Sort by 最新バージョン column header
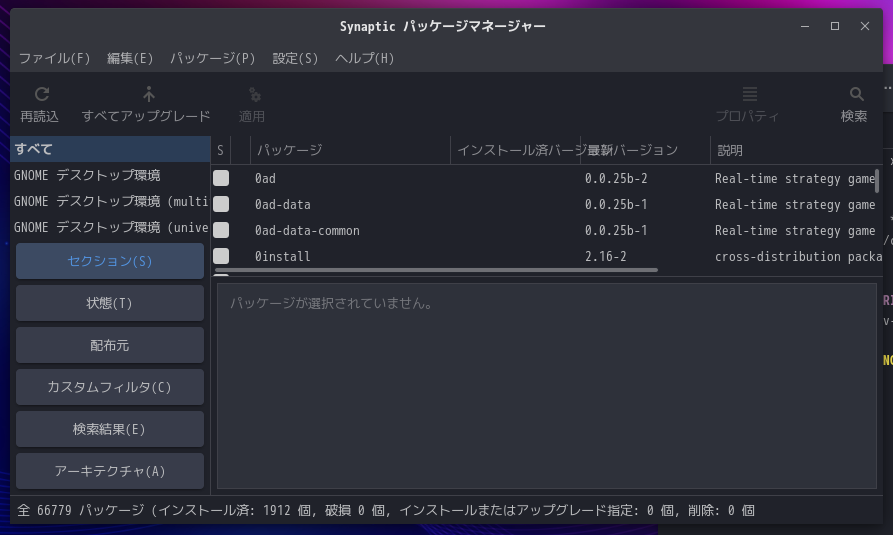The height and width of the screenshot is (535, 893). click(645, 150)
